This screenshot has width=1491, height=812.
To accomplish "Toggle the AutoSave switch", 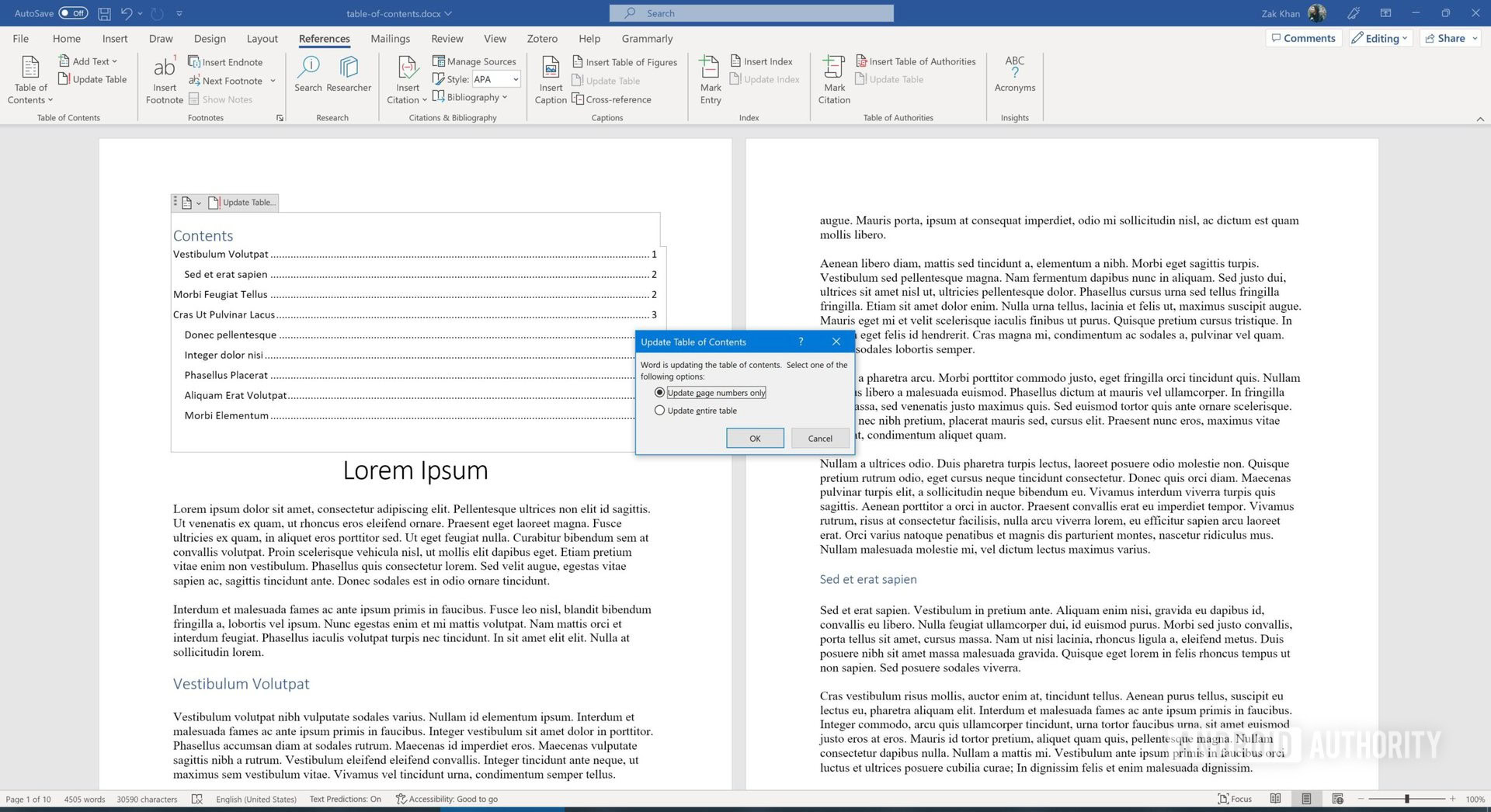I will click(73, 13).
